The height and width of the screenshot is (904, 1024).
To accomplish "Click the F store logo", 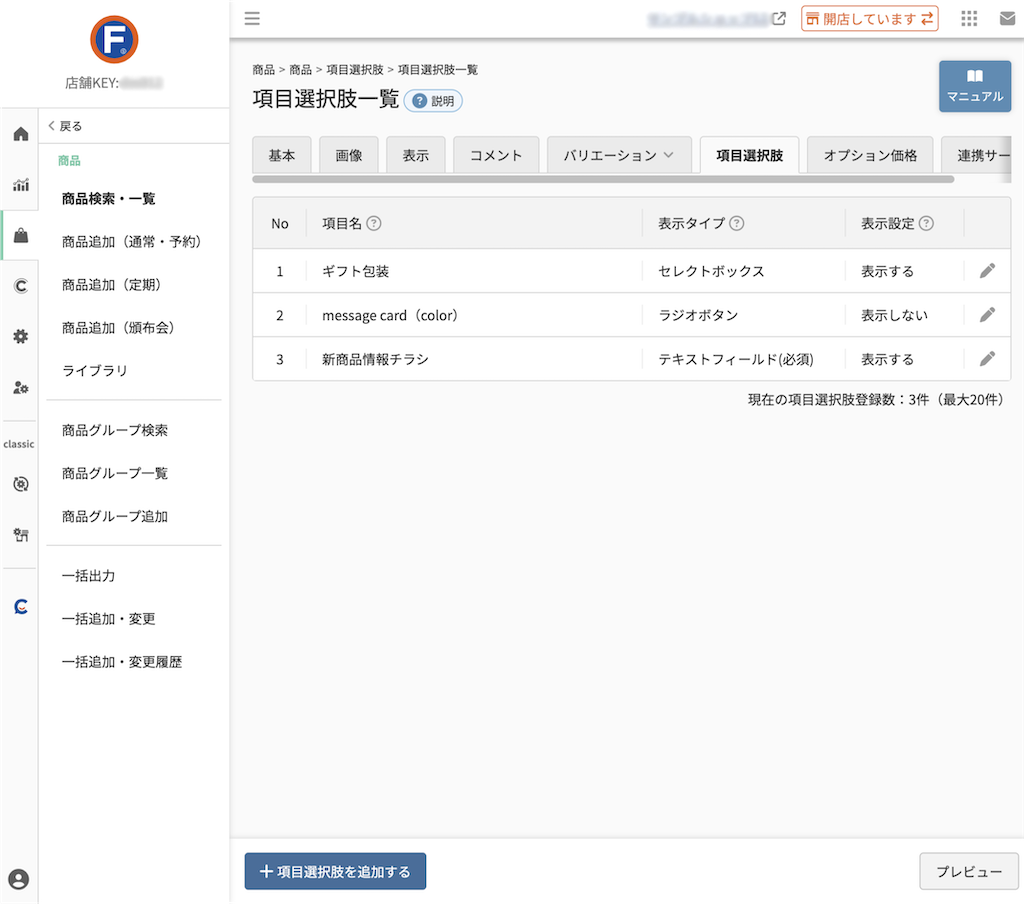I will coord(114,39).
